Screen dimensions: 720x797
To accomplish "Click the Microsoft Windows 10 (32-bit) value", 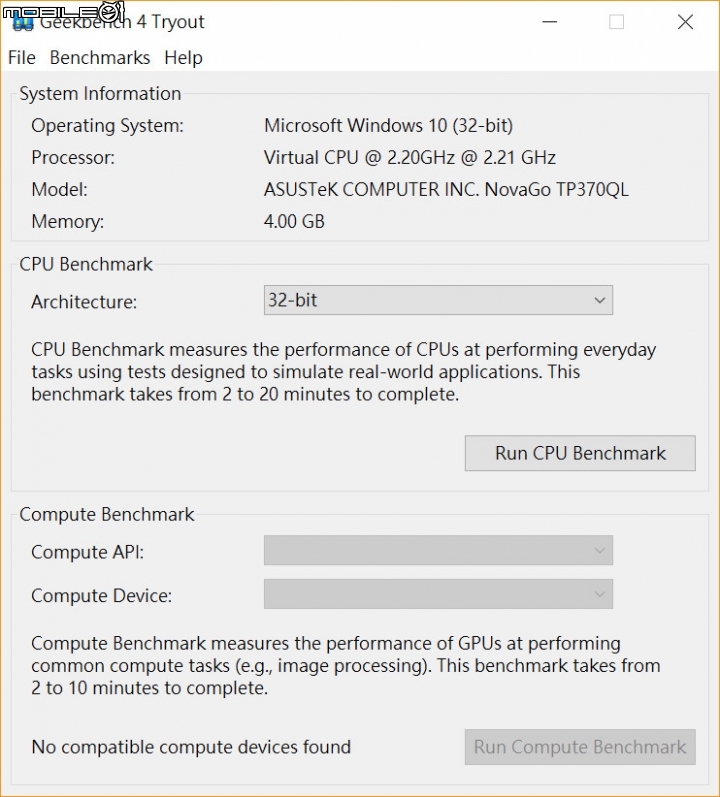I will (x=388, y=126).
